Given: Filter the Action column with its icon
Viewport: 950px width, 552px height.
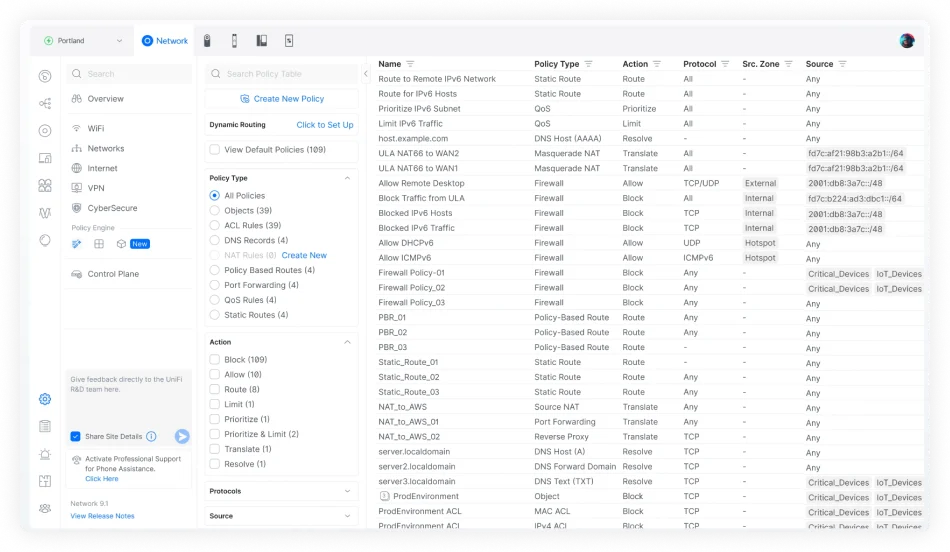Looking at the screenshot, I should tap(657, 64).
